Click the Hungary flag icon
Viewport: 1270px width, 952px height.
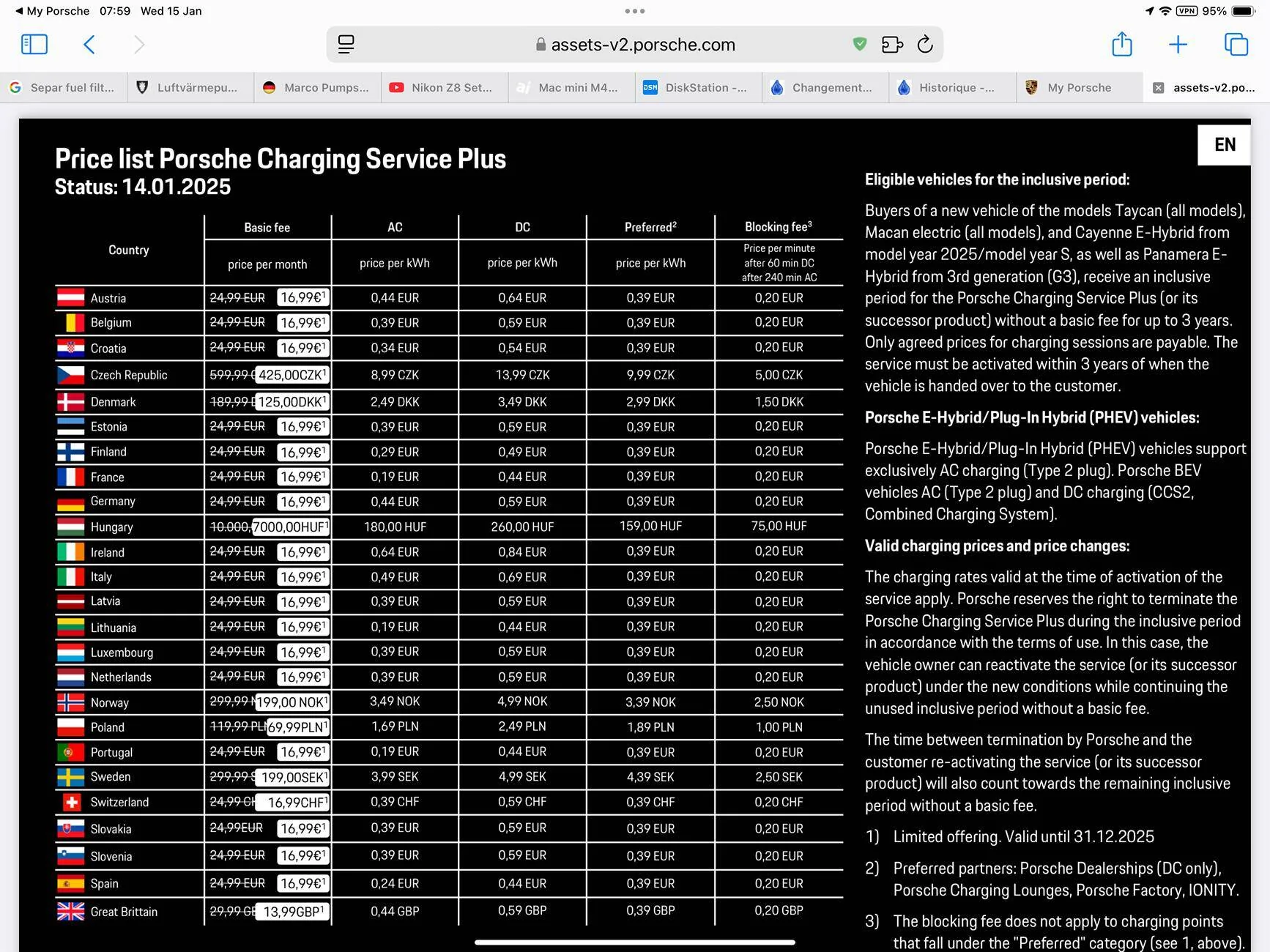click(71, 527)
